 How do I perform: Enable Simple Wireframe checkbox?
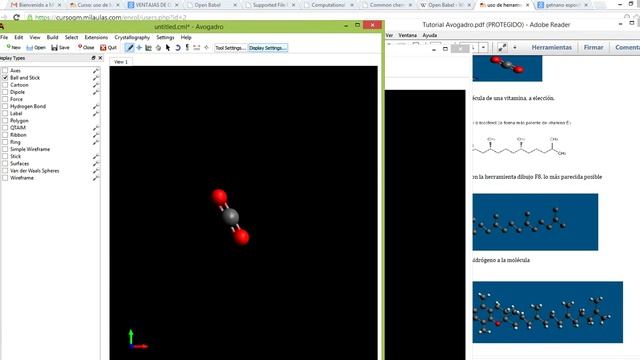tap(5, 149)
